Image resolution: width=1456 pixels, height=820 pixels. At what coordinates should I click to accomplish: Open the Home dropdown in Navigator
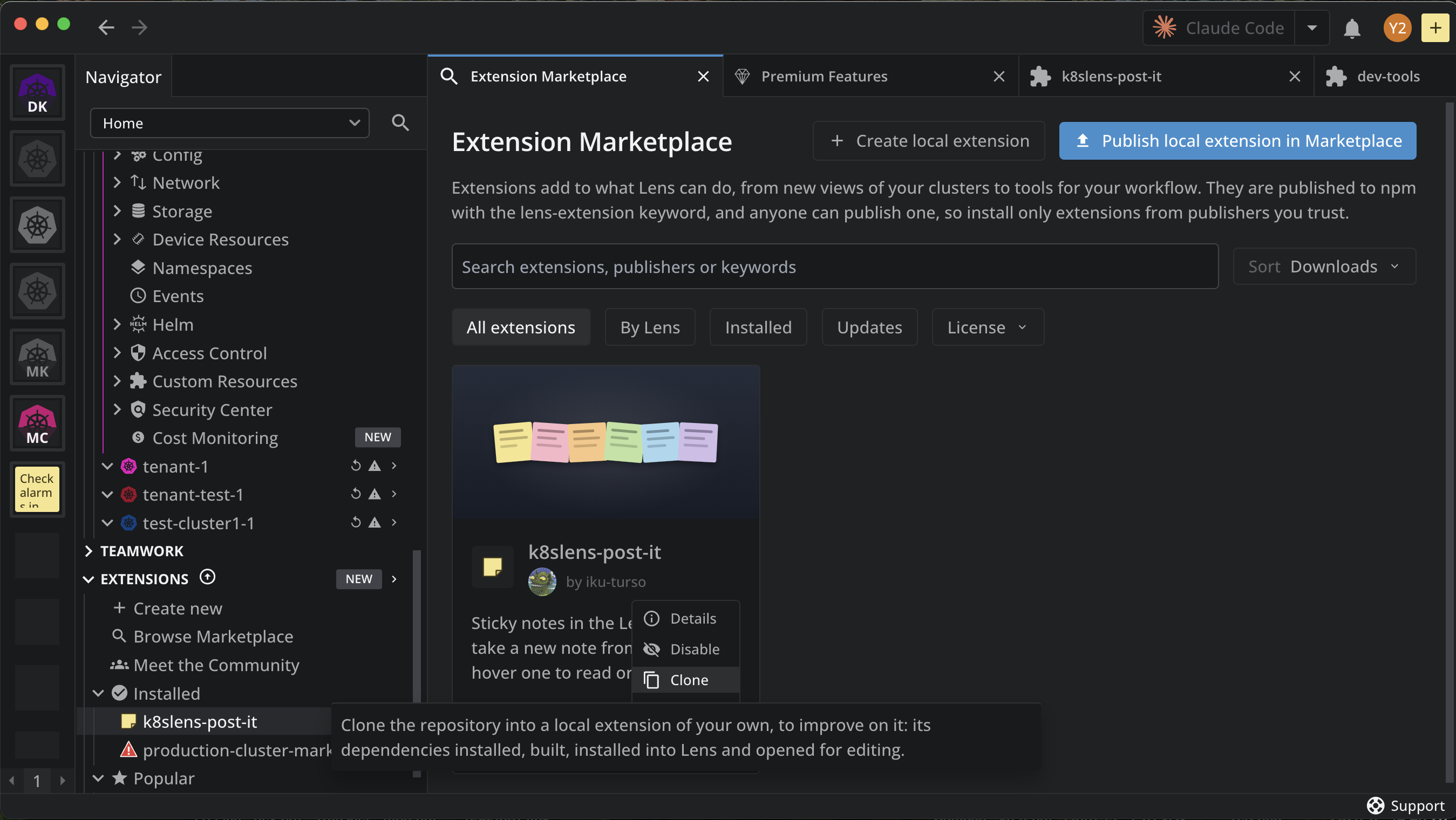[230, 123]
